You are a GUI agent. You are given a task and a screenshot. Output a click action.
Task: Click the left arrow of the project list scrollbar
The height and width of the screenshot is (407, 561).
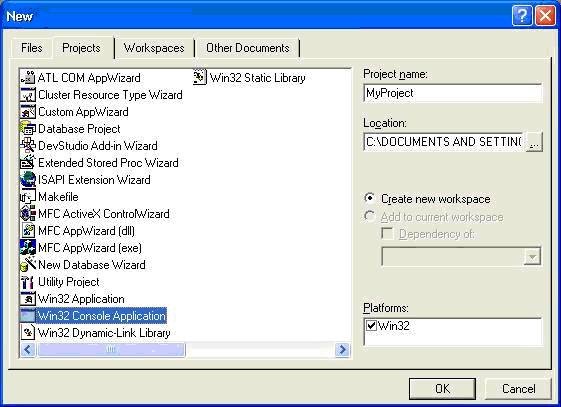click(x=28, y=349)
